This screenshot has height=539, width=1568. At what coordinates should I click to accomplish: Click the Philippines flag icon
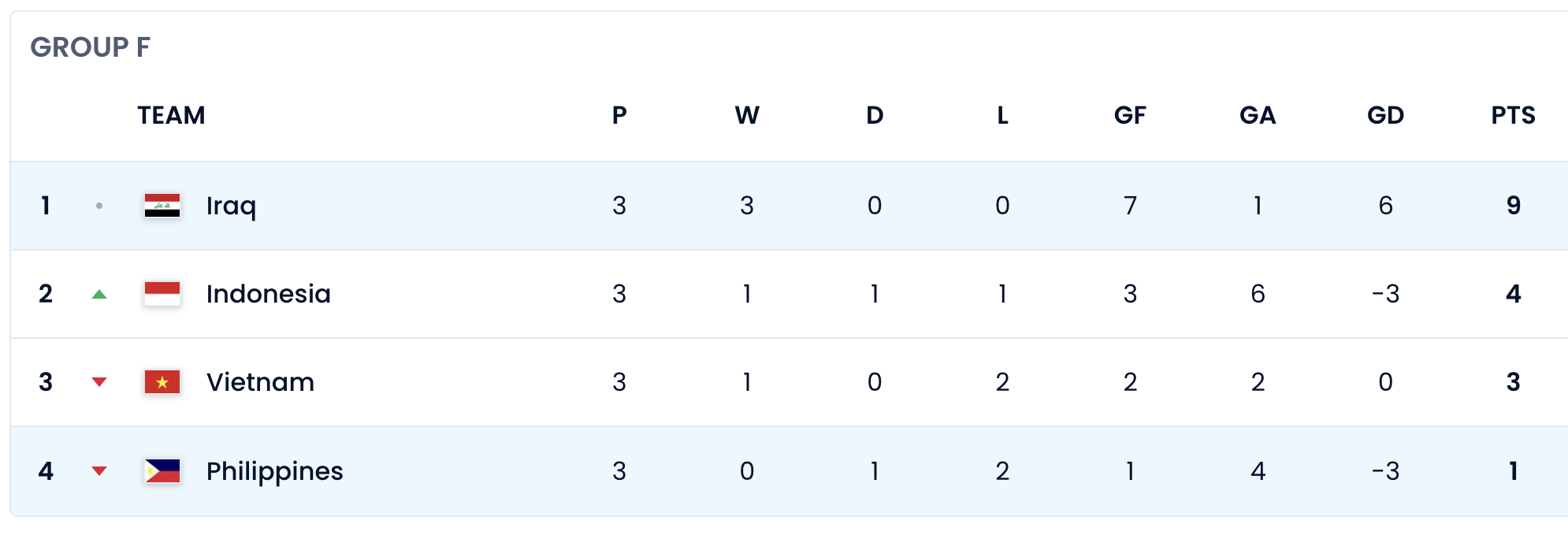tap(162, 471)
